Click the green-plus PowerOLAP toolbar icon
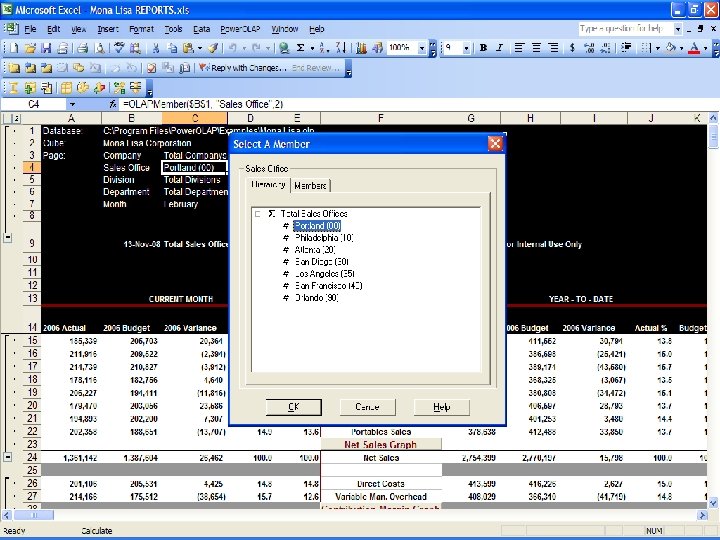 tap(30, 87)
